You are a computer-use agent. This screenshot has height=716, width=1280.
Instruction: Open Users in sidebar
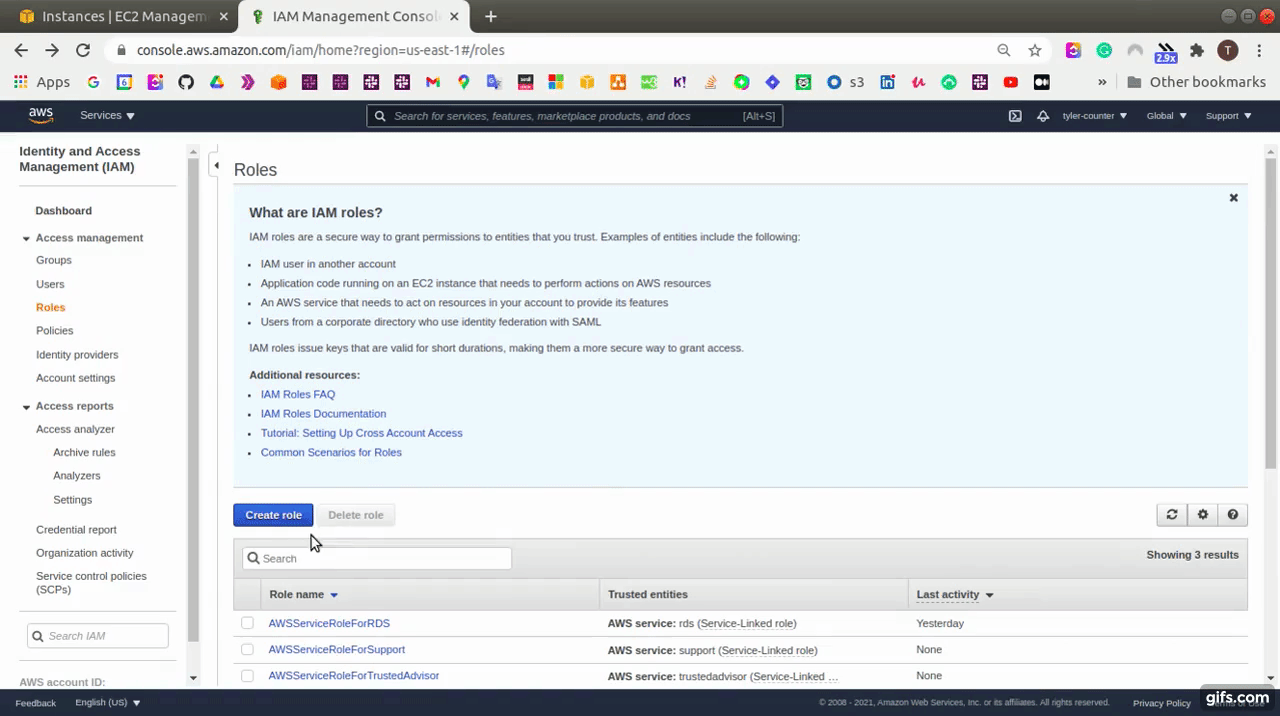50,284
